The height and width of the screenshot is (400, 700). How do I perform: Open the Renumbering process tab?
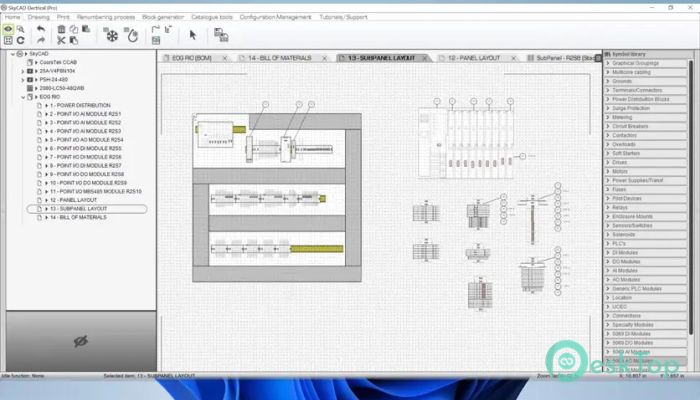(x=105, y=17)
